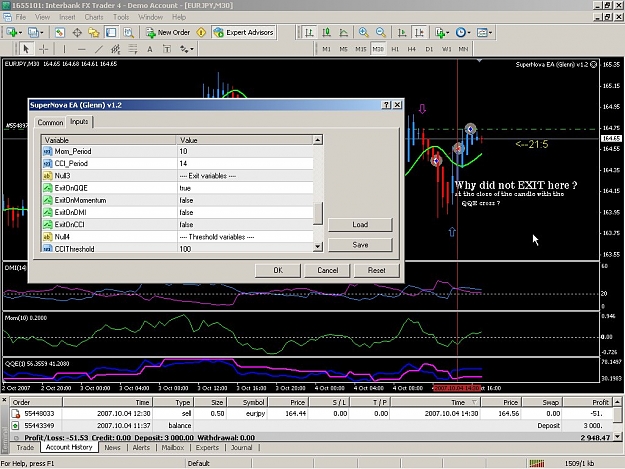The image size is (625, 469).
Task: Switch chart to bar chart icon
Action: tap(309, 33)
